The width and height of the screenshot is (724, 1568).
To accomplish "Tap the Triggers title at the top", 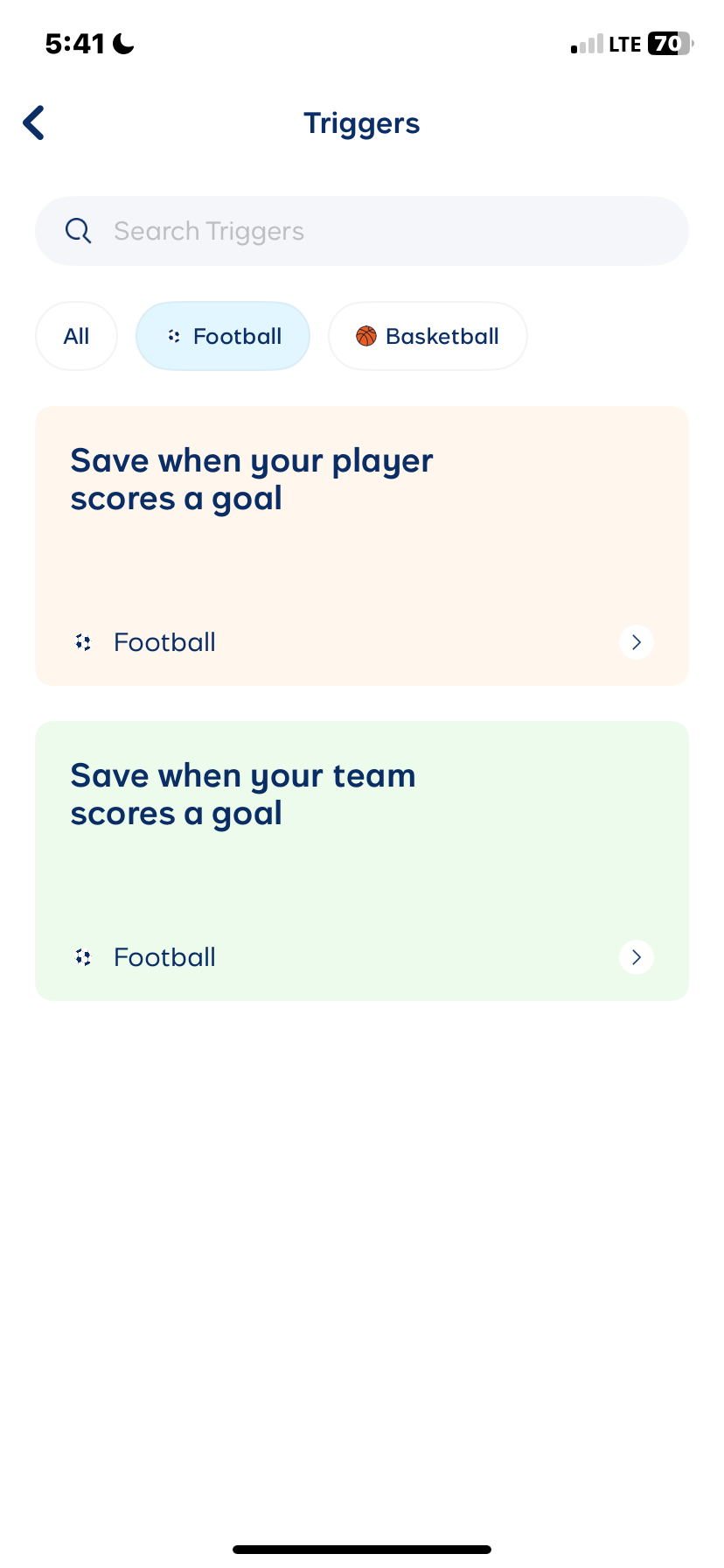I will pyautogui.click(x=361, y=122).
